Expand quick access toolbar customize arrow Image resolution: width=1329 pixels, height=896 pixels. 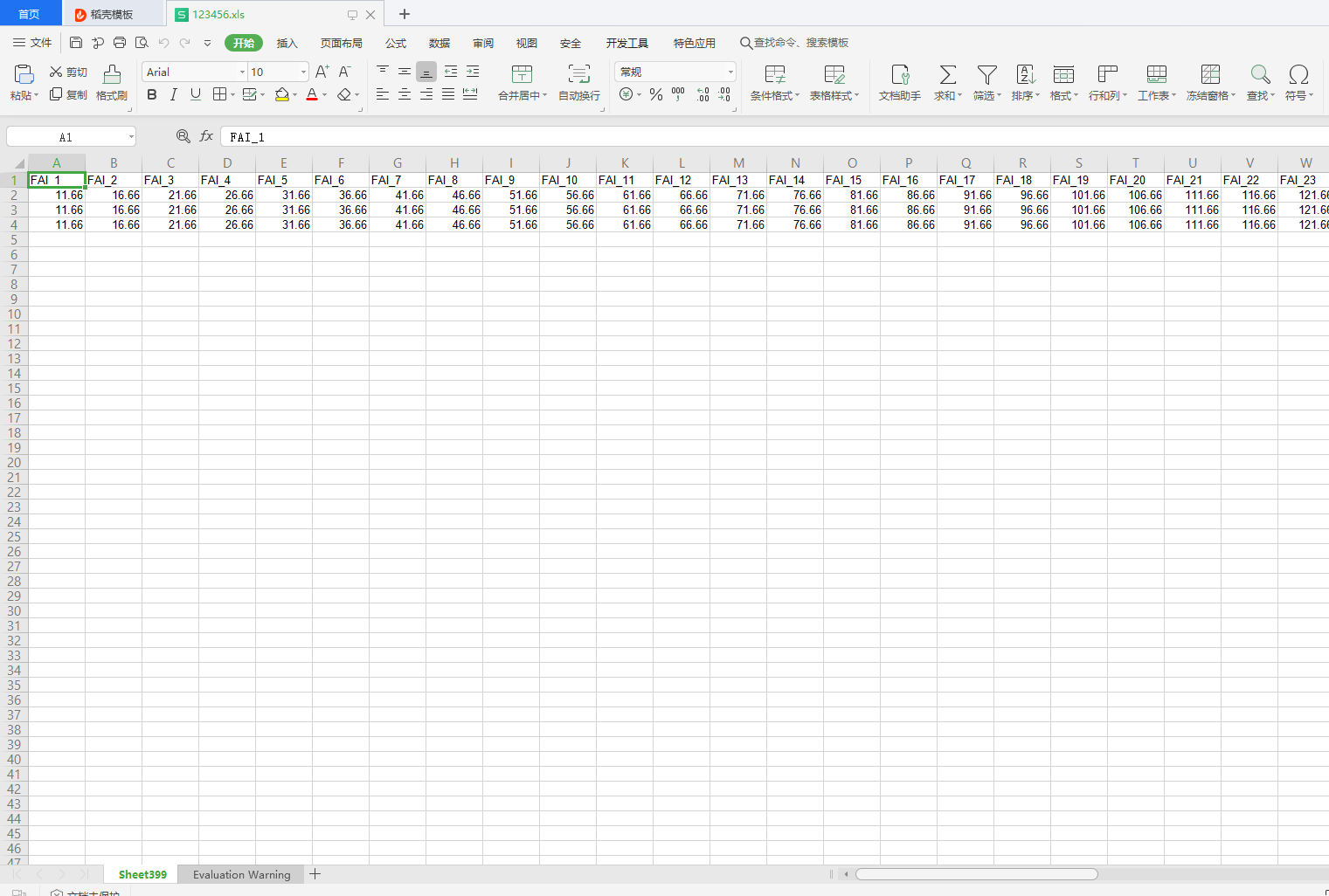tap(207, 43)
